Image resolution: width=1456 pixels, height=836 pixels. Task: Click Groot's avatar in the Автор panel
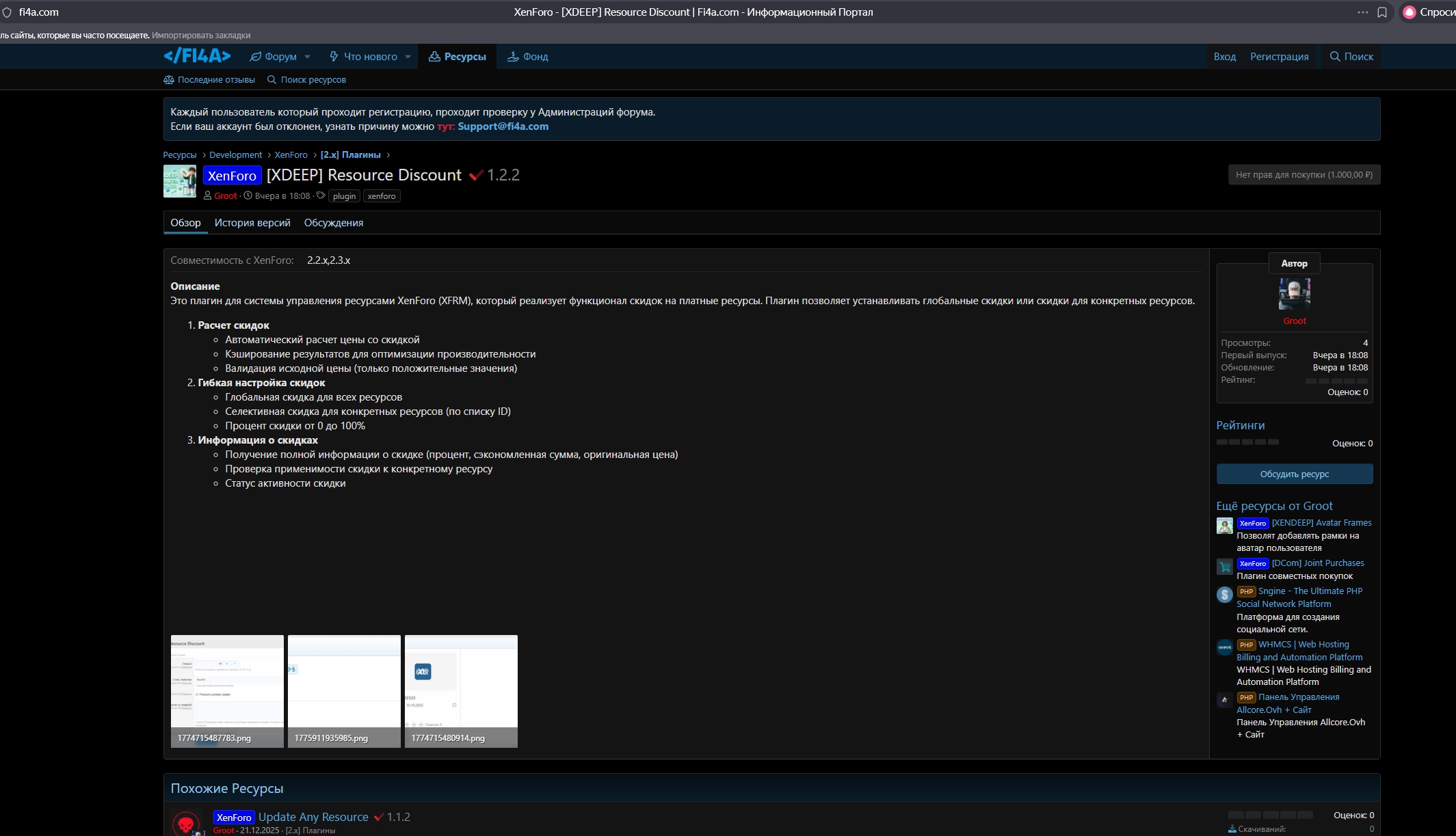click(1294, 295)
